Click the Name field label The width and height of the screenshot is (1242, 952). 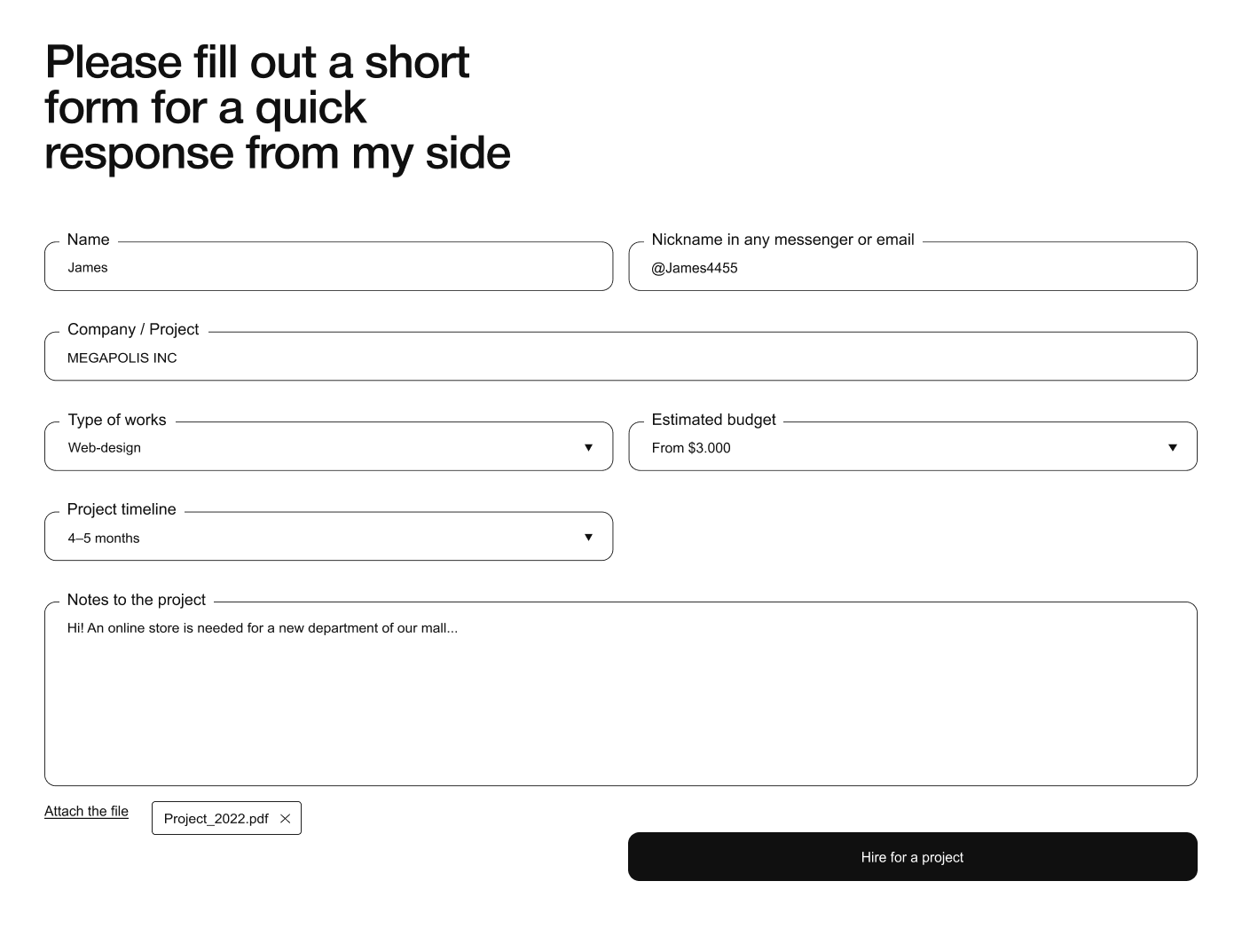pos(88,240)
